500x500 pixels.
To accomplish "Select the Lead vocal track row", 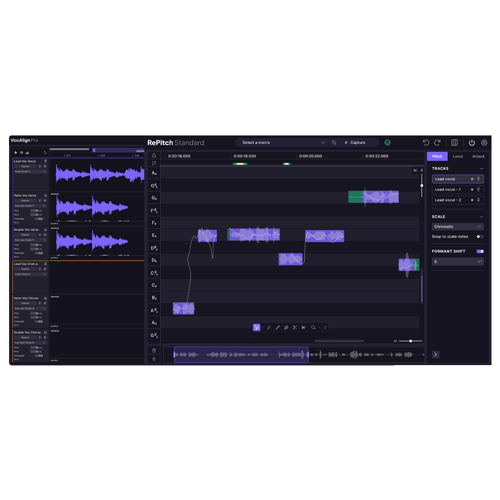I will (458, 179).
